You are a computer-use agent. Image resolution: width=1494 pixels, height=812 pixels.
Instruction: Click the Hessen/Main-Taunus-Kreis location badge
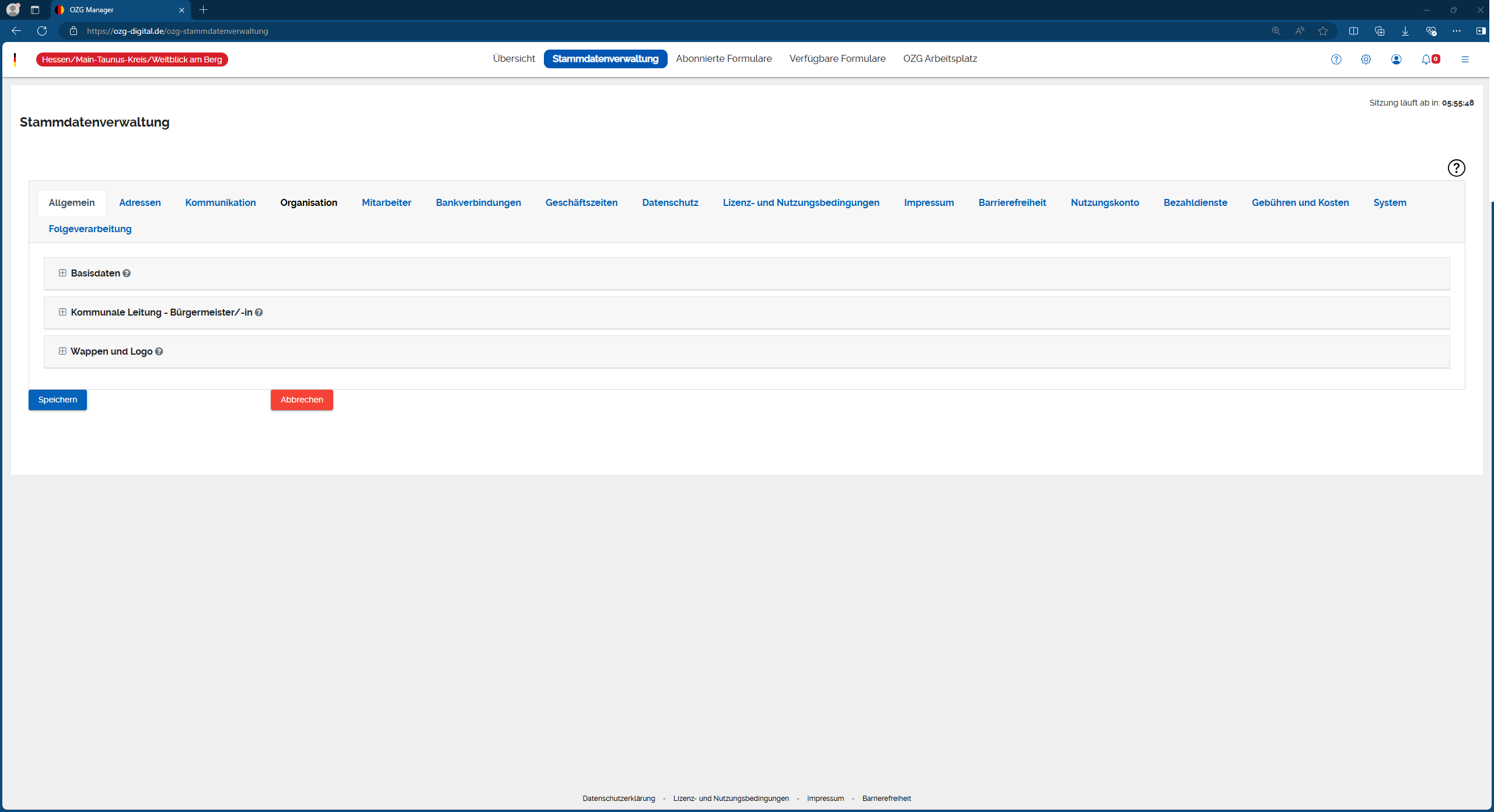(x=132, y=60)
